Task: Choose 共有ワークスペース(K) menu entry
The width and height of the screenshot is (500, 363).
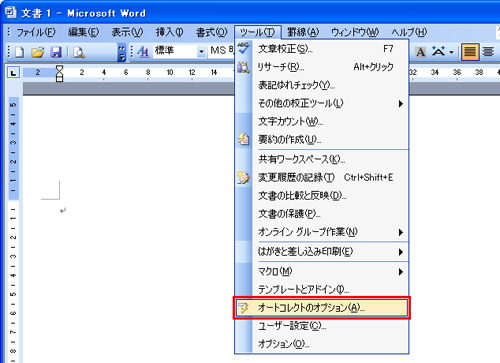Action: point(322,159)
